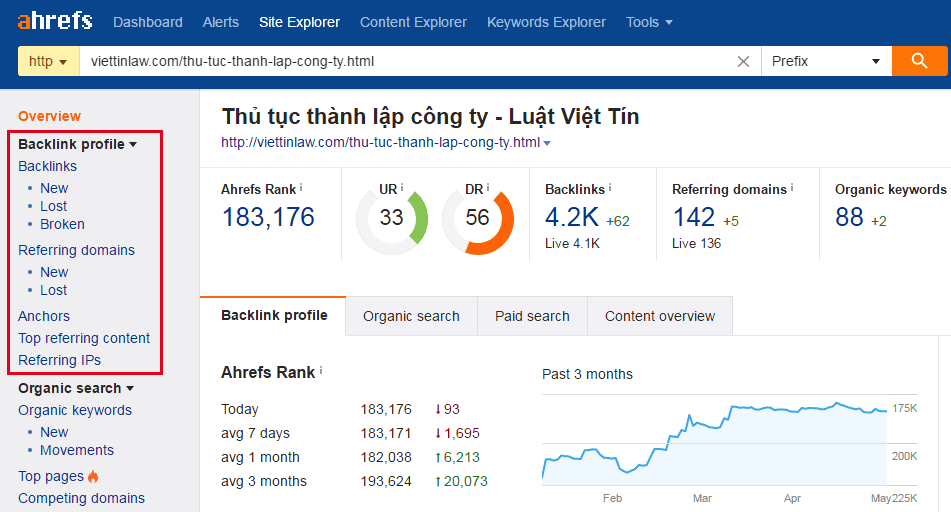Click the avg 3 months value 193,624
Image resolution: width=951 pixels, height=512 pixels.
coord(386,482)
